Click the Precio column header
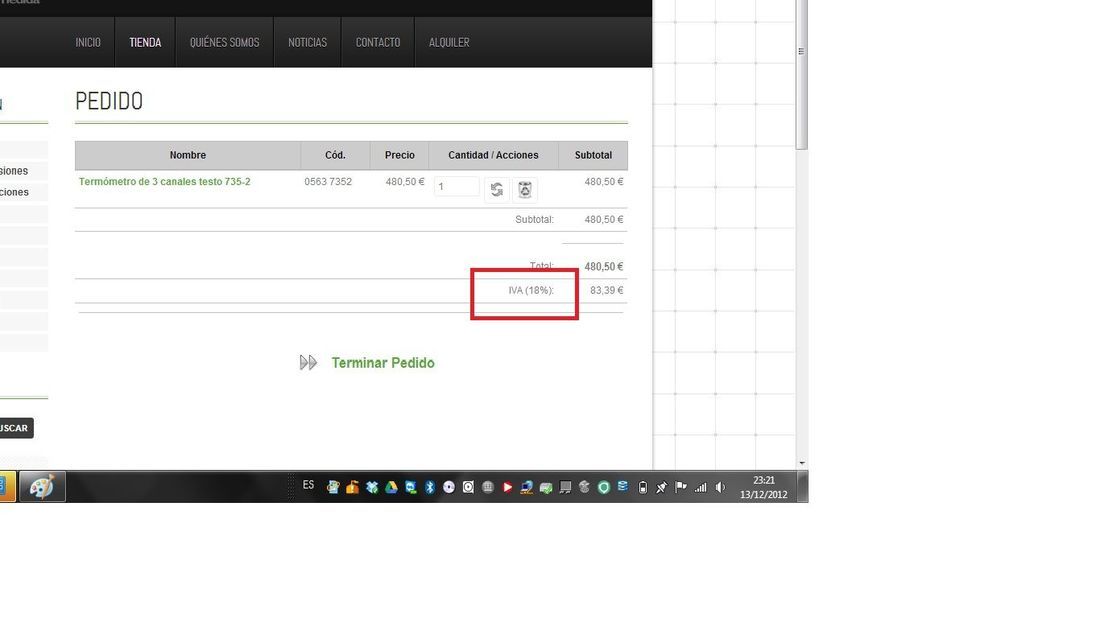1100x618 pixels. 399,155
